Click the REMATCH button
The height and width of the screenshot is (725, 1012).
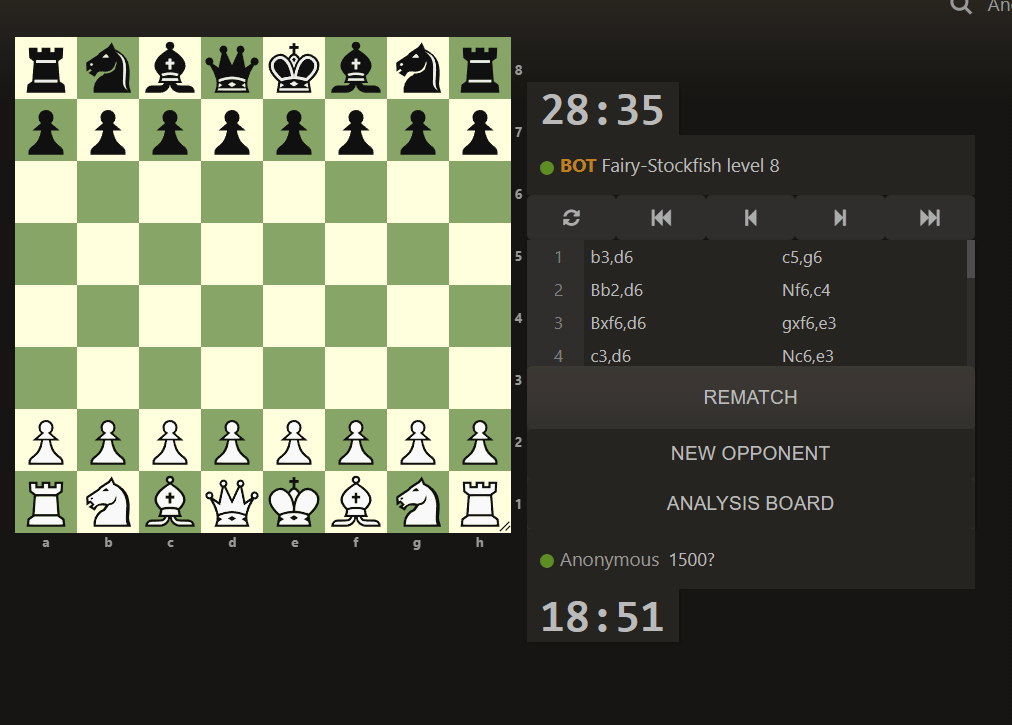[x=751, y=398]
